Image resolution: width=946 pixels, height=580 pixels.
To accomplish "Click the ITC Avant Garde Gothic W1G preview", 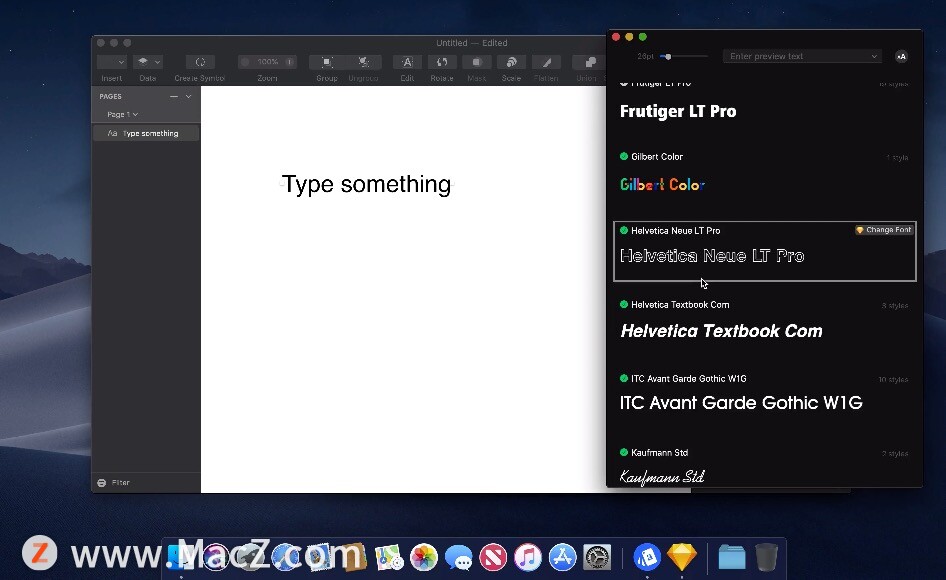I will pos(741,403).
